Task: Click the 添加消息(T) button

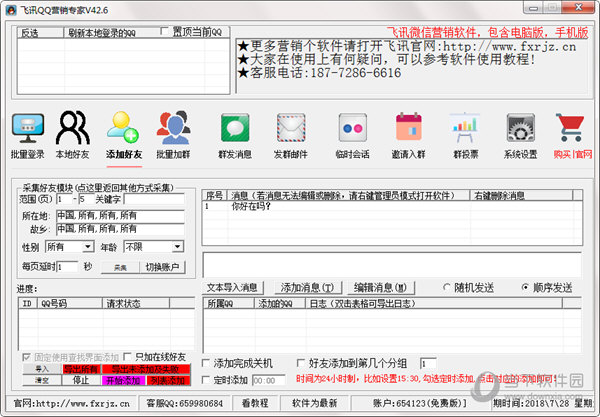Action: pyautogui.click(x=307, y=287)
